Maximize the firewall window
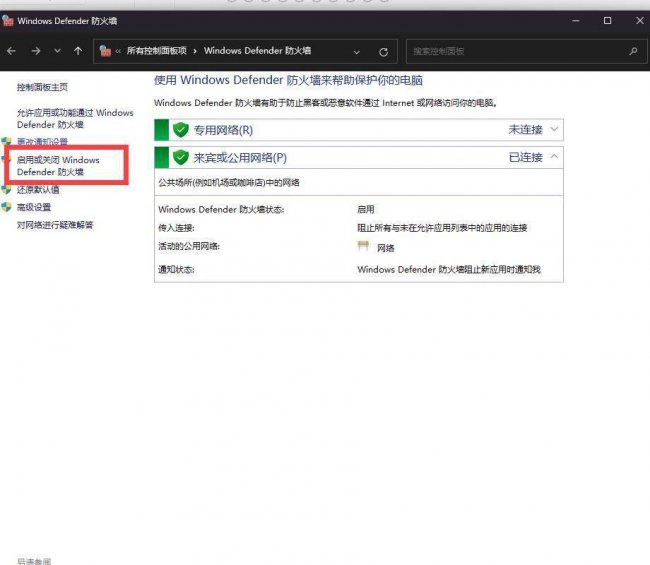 [607, 21]
